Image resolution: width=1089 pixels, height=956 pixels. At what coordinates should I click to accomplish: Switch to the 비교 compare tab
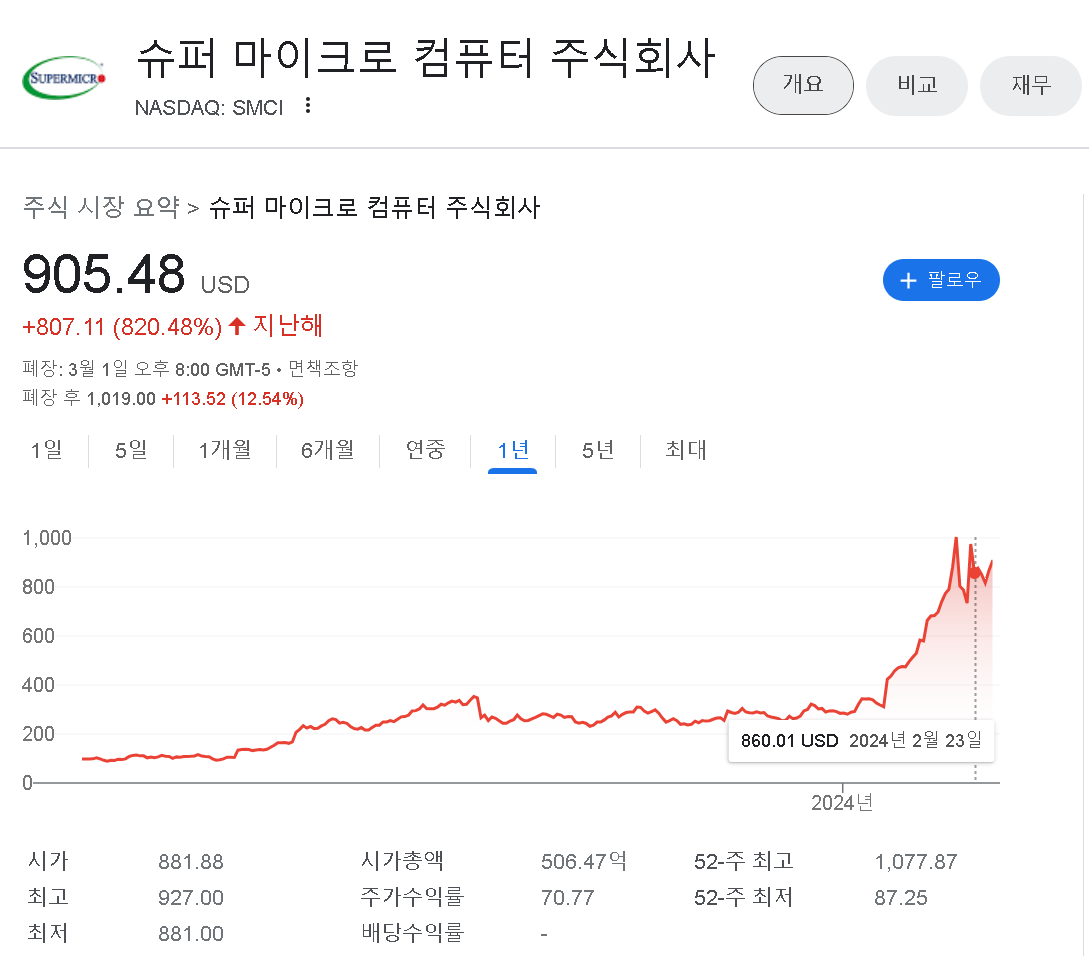[x=917, y=85]
